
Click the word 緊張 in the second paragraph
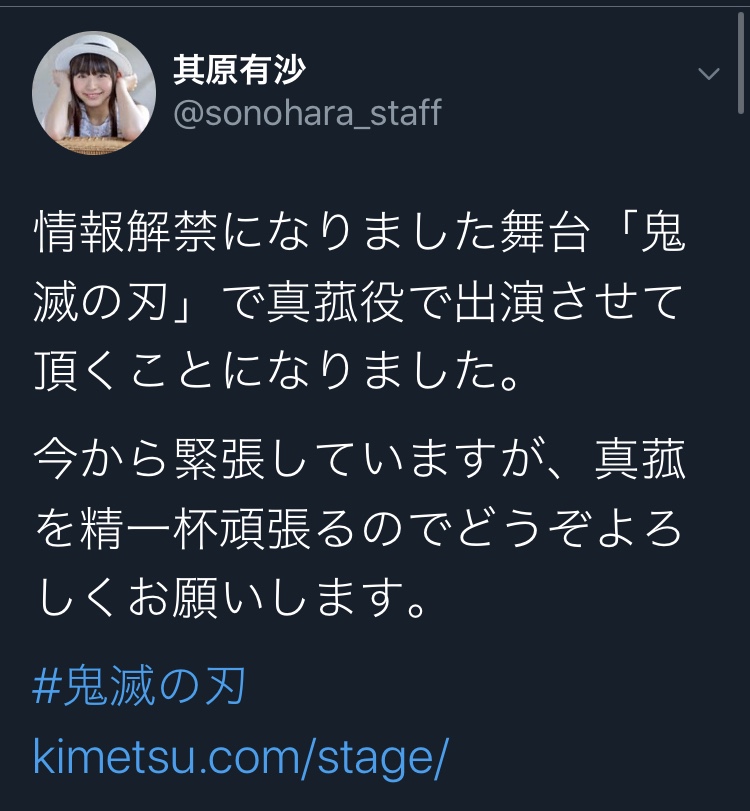tap(220, 459)
